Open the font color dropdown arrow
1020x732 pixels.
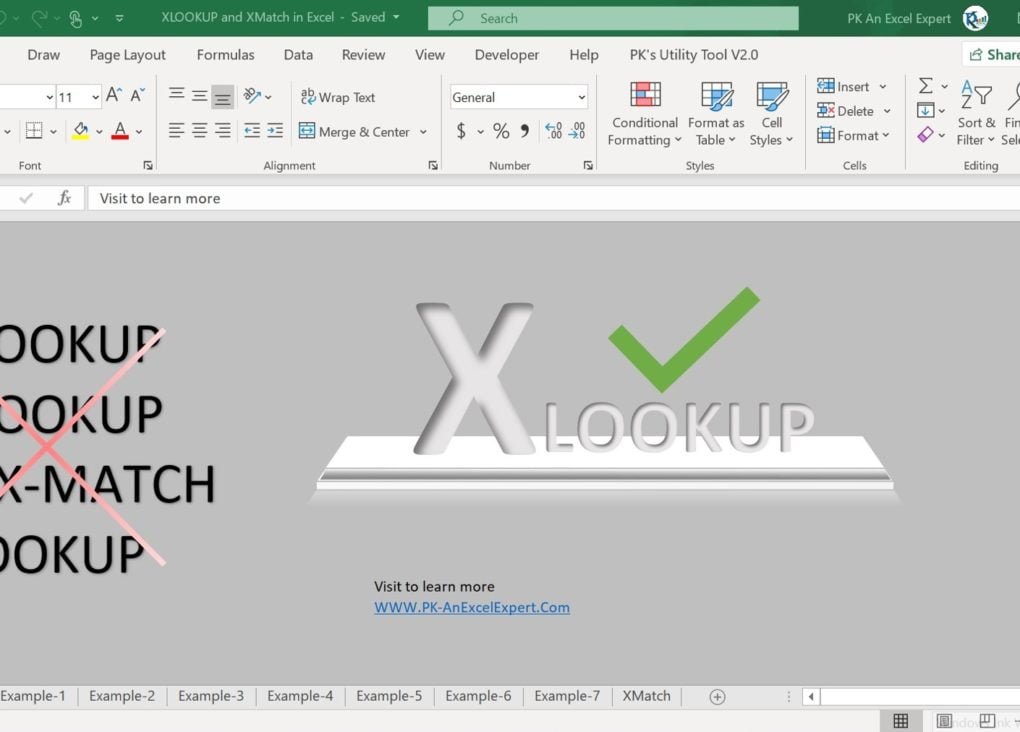pyautogui.click(x=139, y=131)
